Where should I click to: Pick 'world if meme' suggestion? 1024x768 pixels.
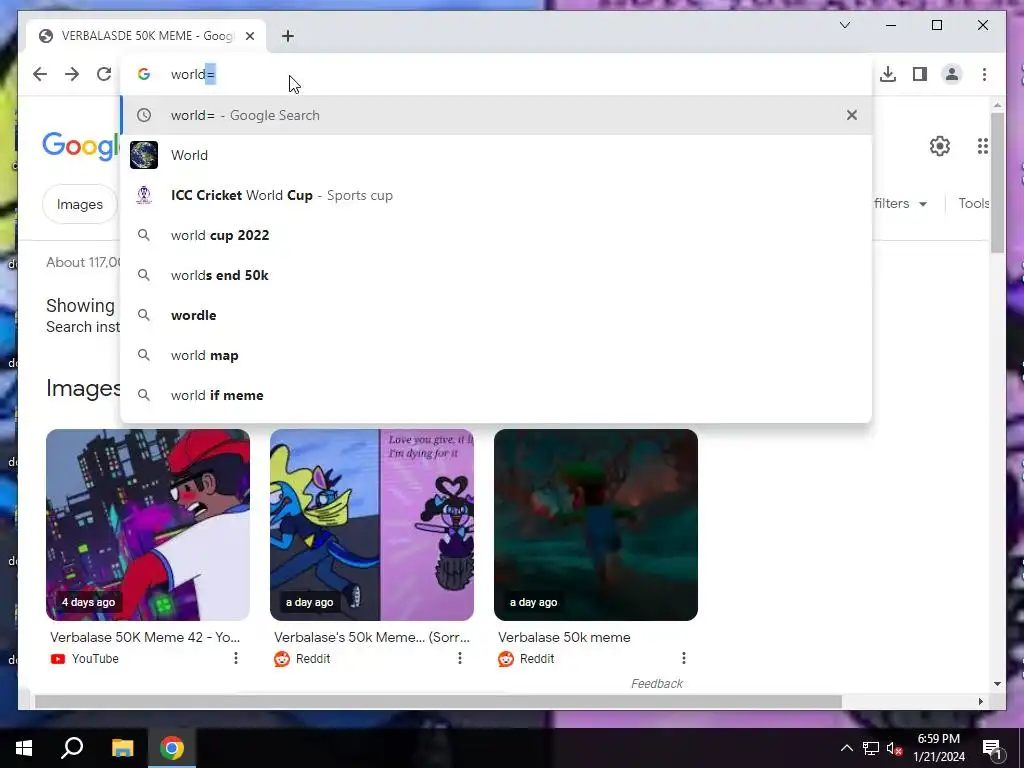click(496, 395)
